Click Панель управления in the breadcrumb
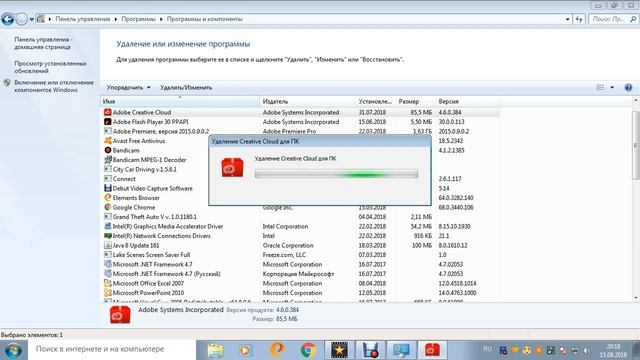640x360 pixels. click(x=82, y=19)
